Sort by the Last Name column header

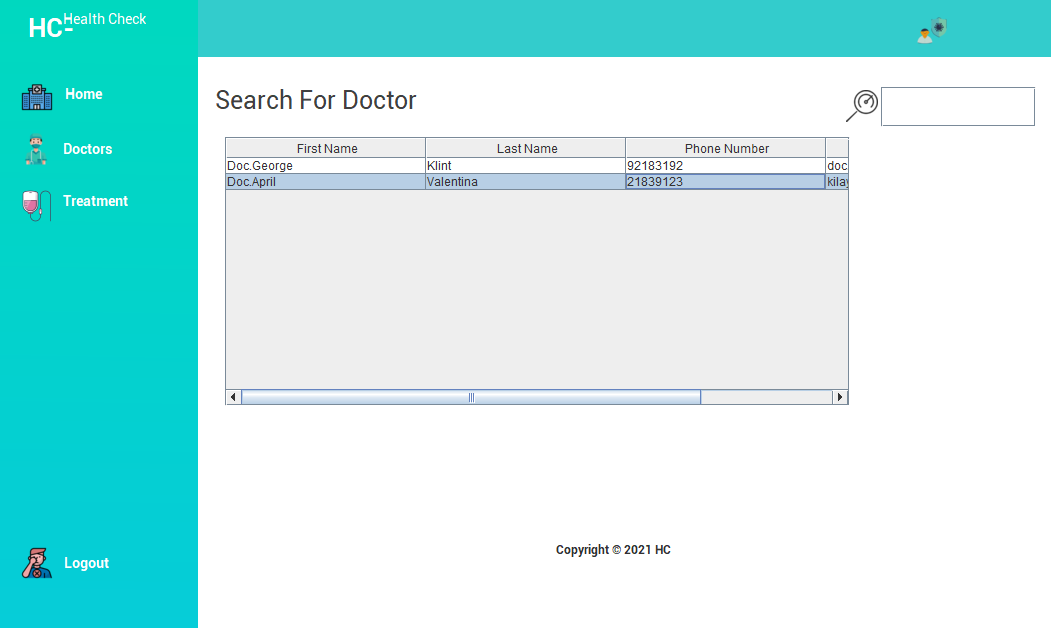(526, 148)
